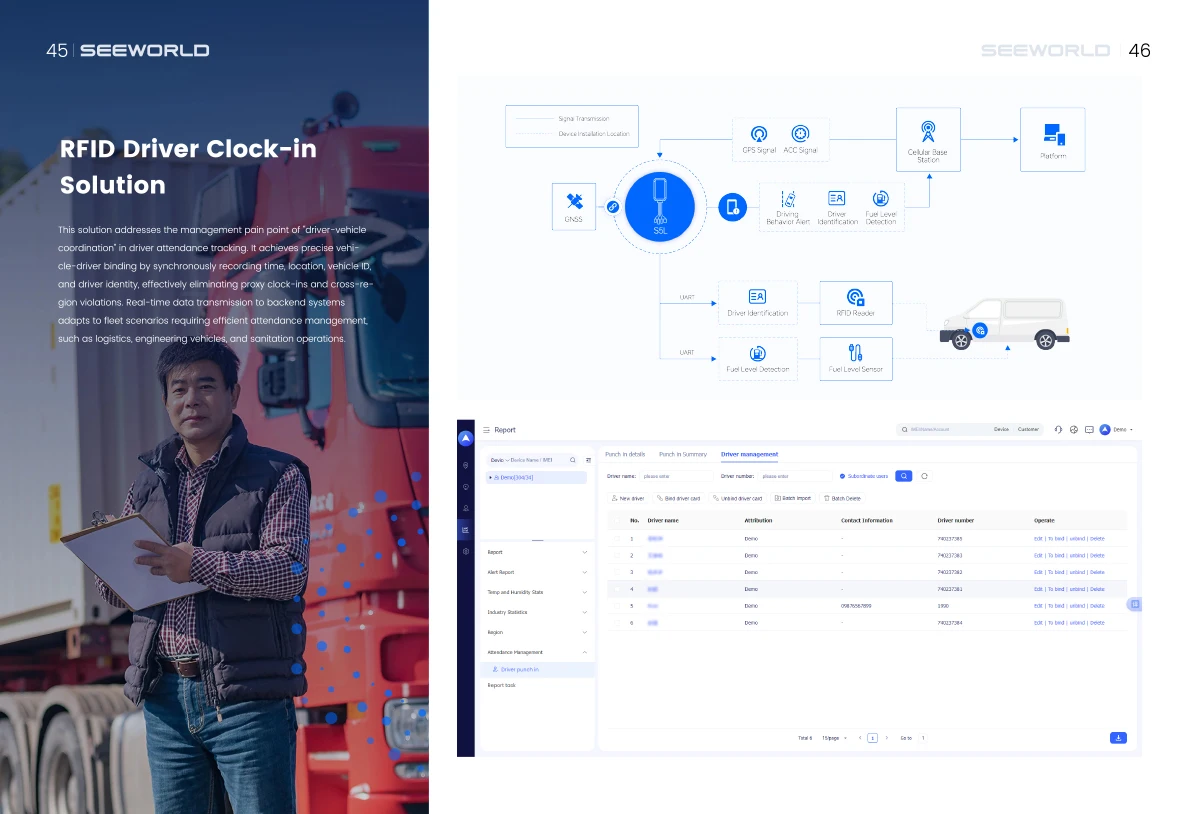Click the search icon in device panel
1200x814 pixels.
[572, 460]
